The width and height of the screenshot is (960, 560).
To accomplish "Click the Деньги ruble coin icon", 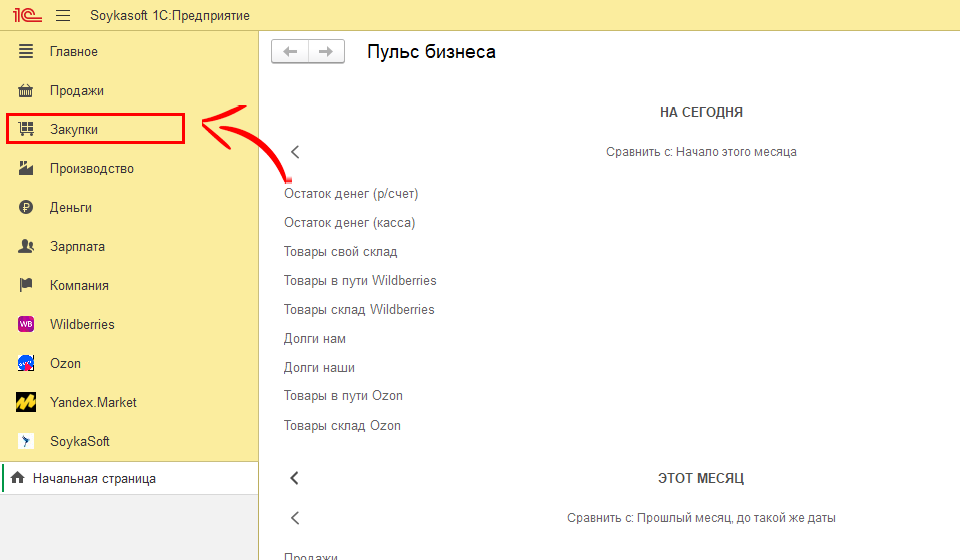I will [x=27, y=207].
